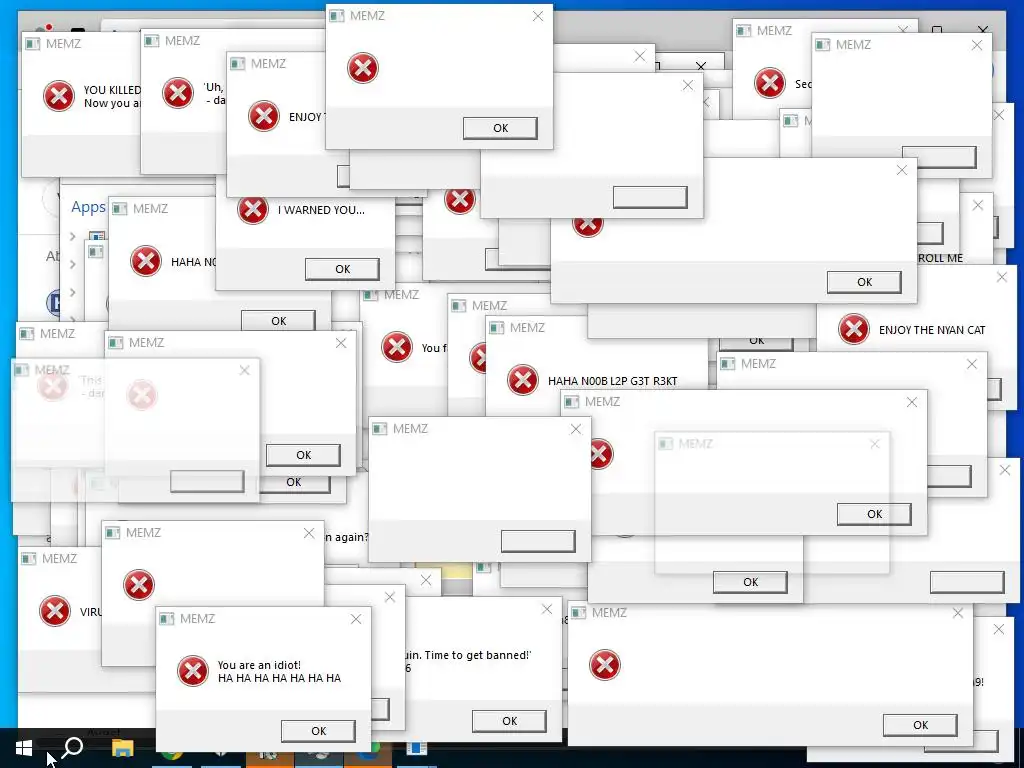Click the error icon beside the cut-off 'You f' text
This screenshot has width=1024, height=768.
point(397,347)
